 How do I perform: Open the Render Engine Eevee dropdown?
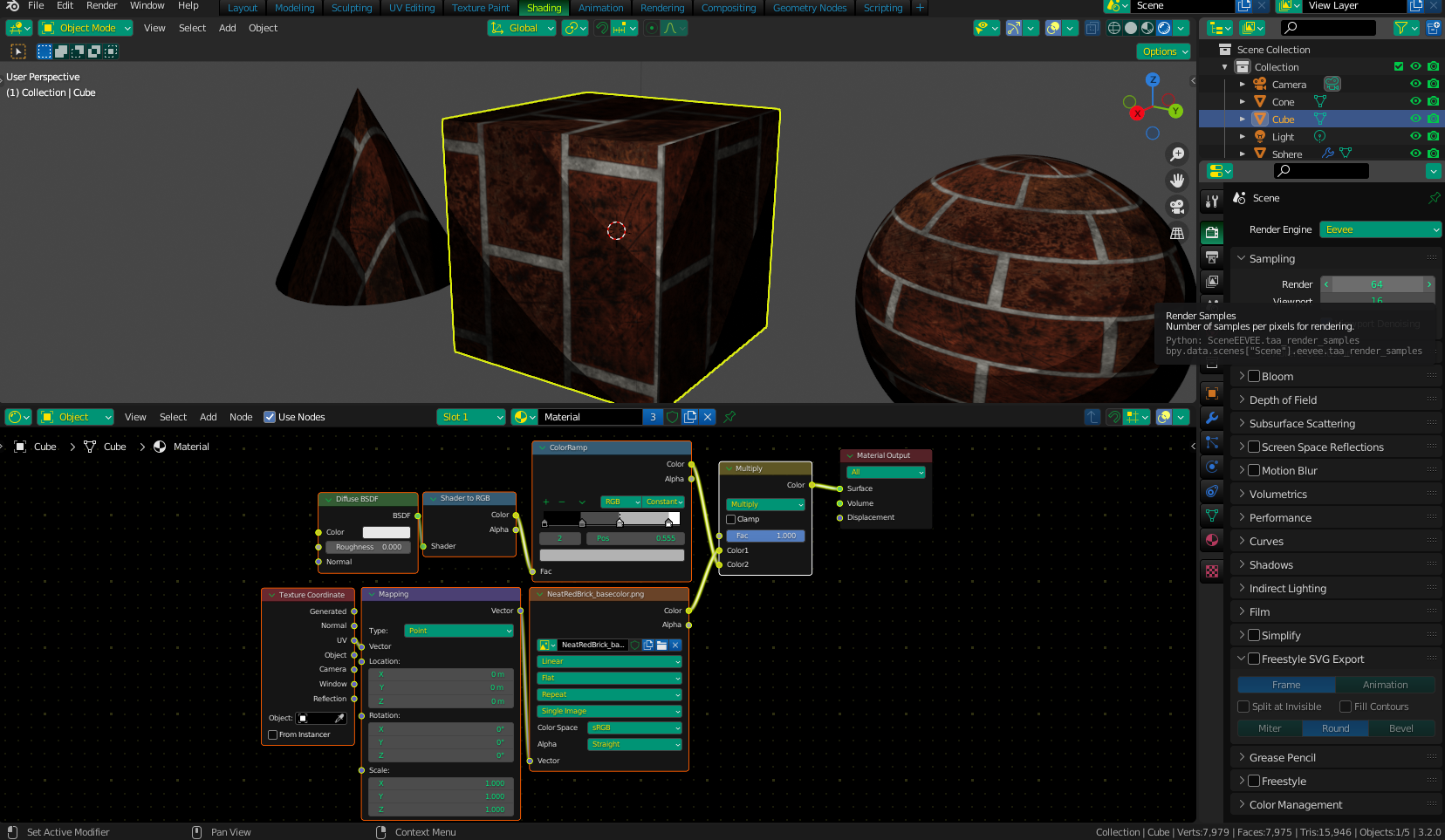click(1380, 230)
